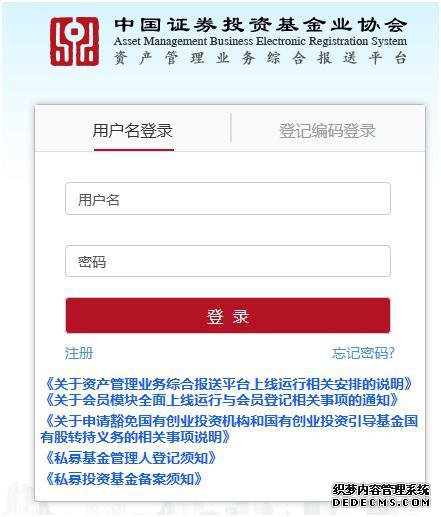The image size is (441, 517).
Task: Open 关于会员模块全面上线运行 notice link
Action: coord(220,400)
